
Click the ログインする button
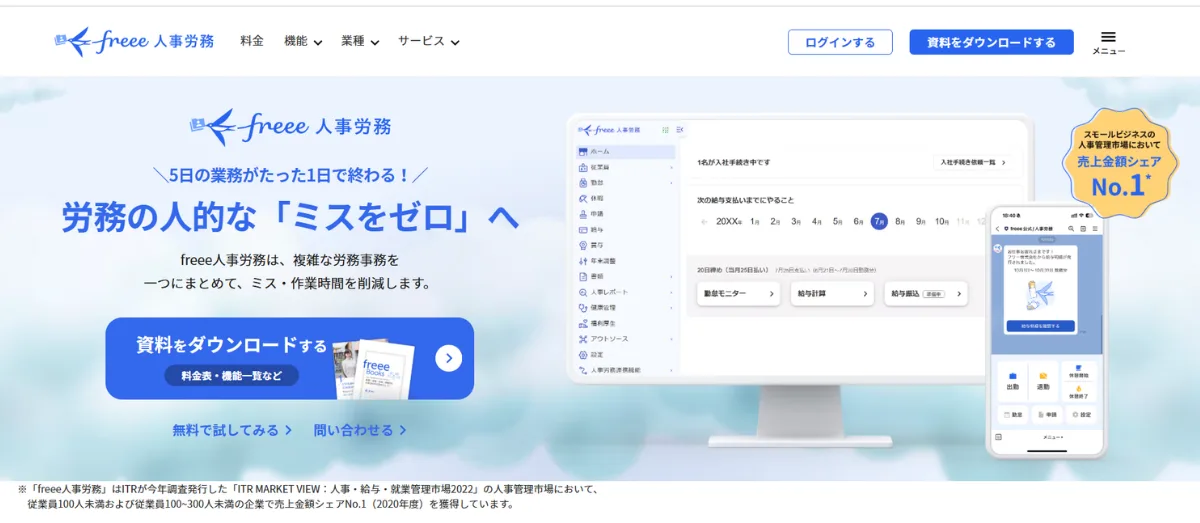840,42
